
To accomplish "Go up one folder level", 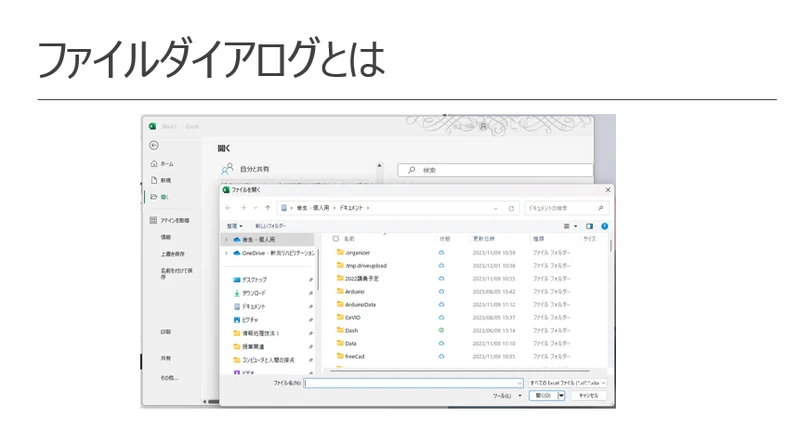I will click(267, 208).
